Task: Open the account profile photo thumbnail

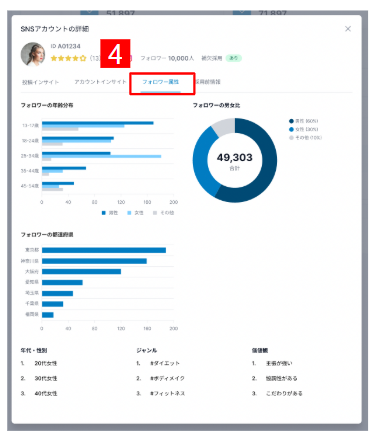Action: coord(33,54)
